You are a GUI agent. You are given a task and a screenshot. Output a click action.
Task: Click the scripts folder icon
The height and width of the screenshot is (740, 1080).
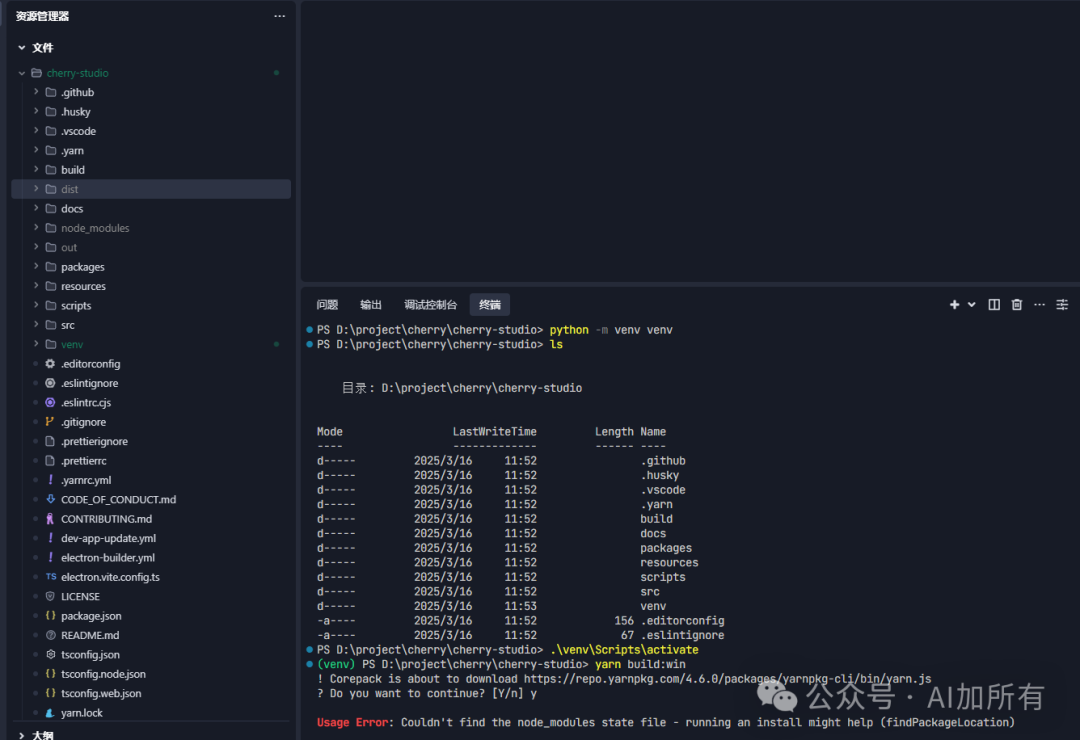[x=51, y=305]
